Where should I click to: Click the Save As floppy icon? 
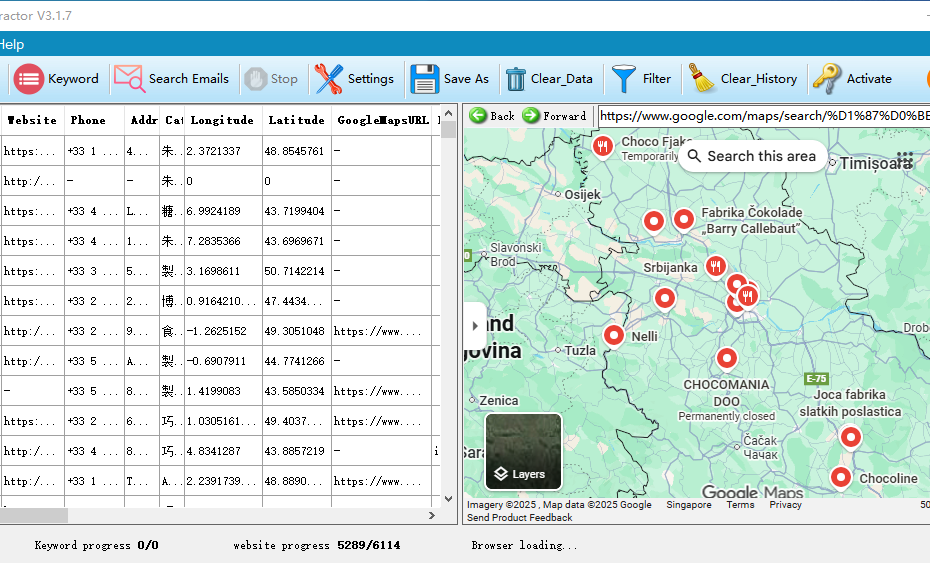(x=425, y=79)
